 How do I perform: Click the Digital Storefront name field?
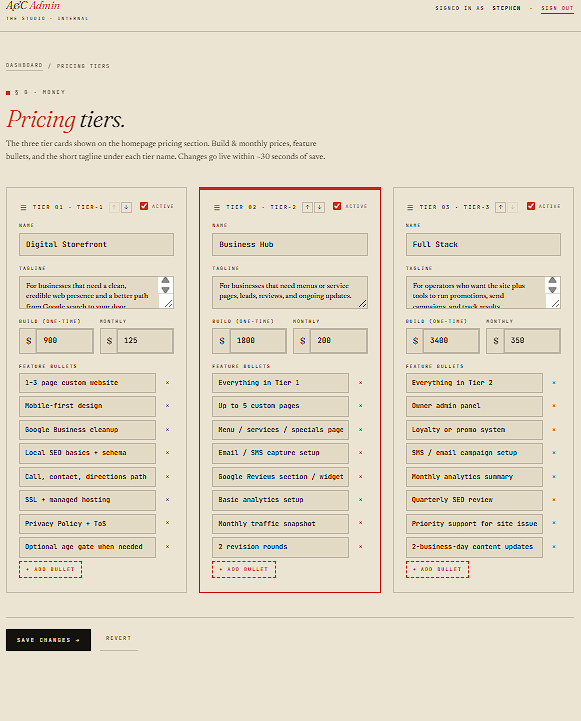click(97, 244)
